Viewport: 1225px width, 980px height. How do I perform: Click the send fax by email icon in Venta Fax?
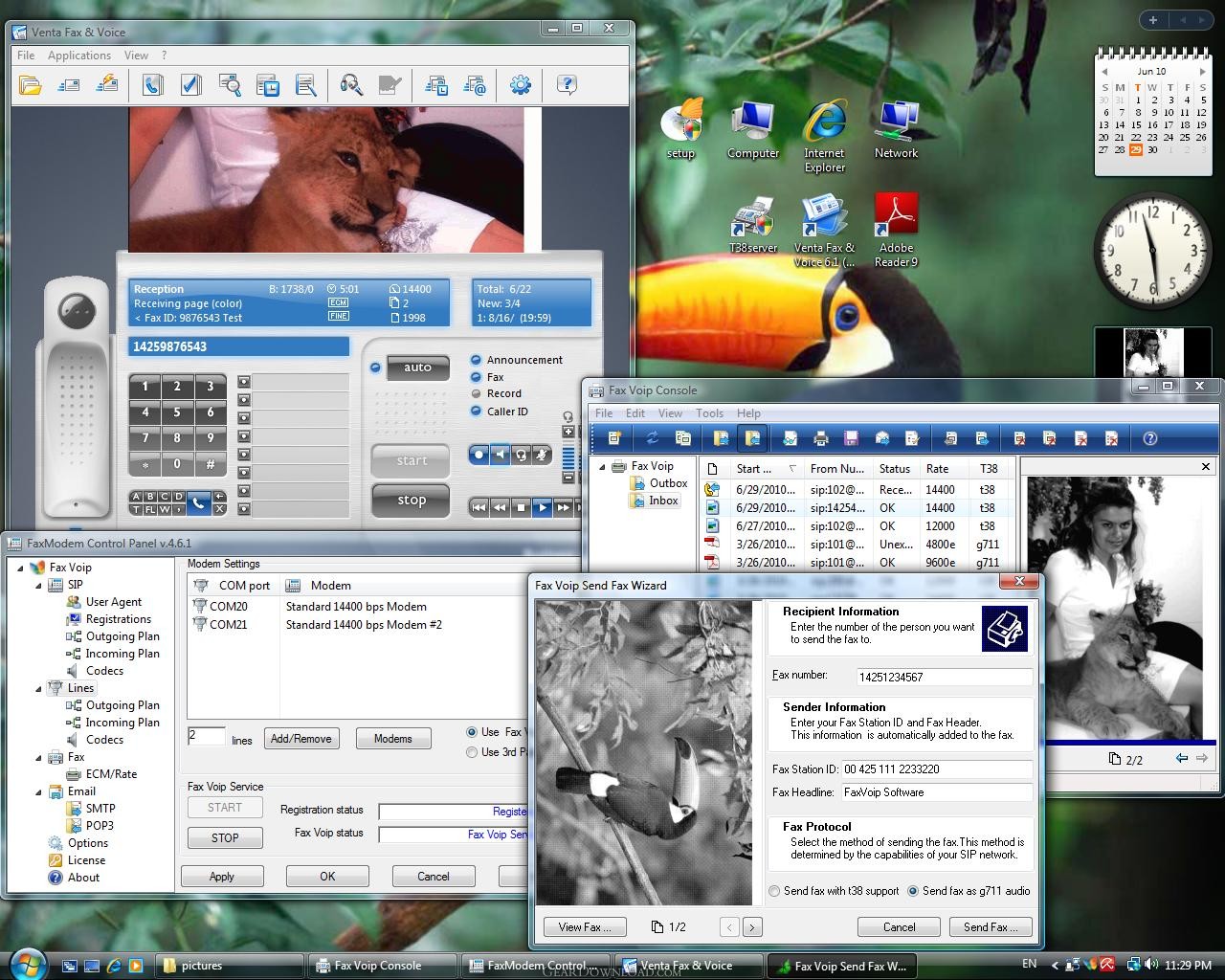click(475, 85)
